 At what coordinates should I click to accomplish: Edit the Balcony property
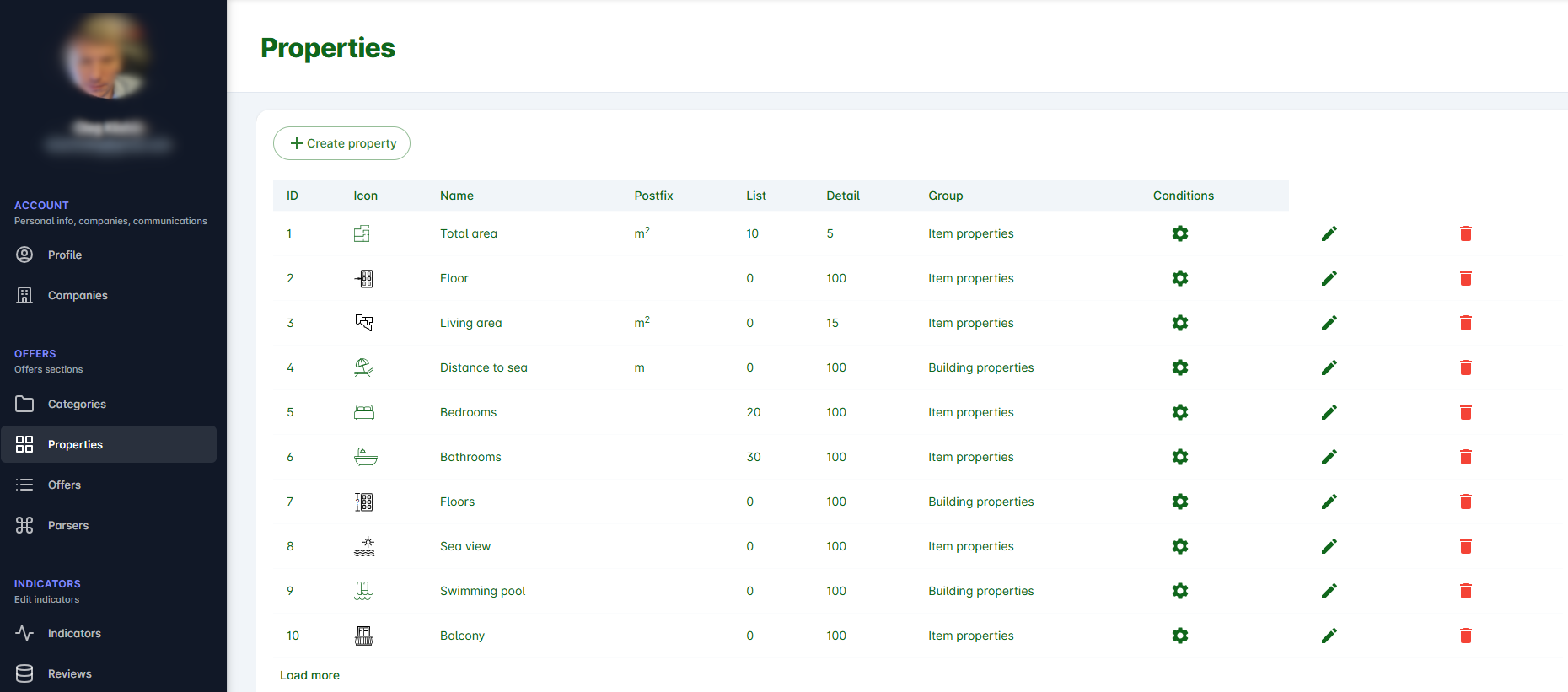(x=1329, y=636)
